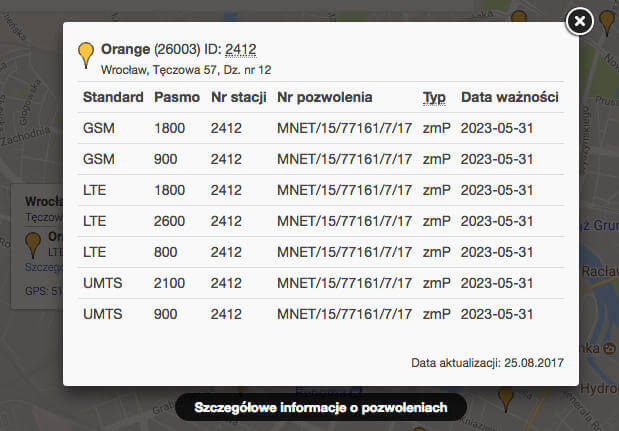
Task: Select the Data ważności column header
Action: pyautogui.click(x=510, y=97)
